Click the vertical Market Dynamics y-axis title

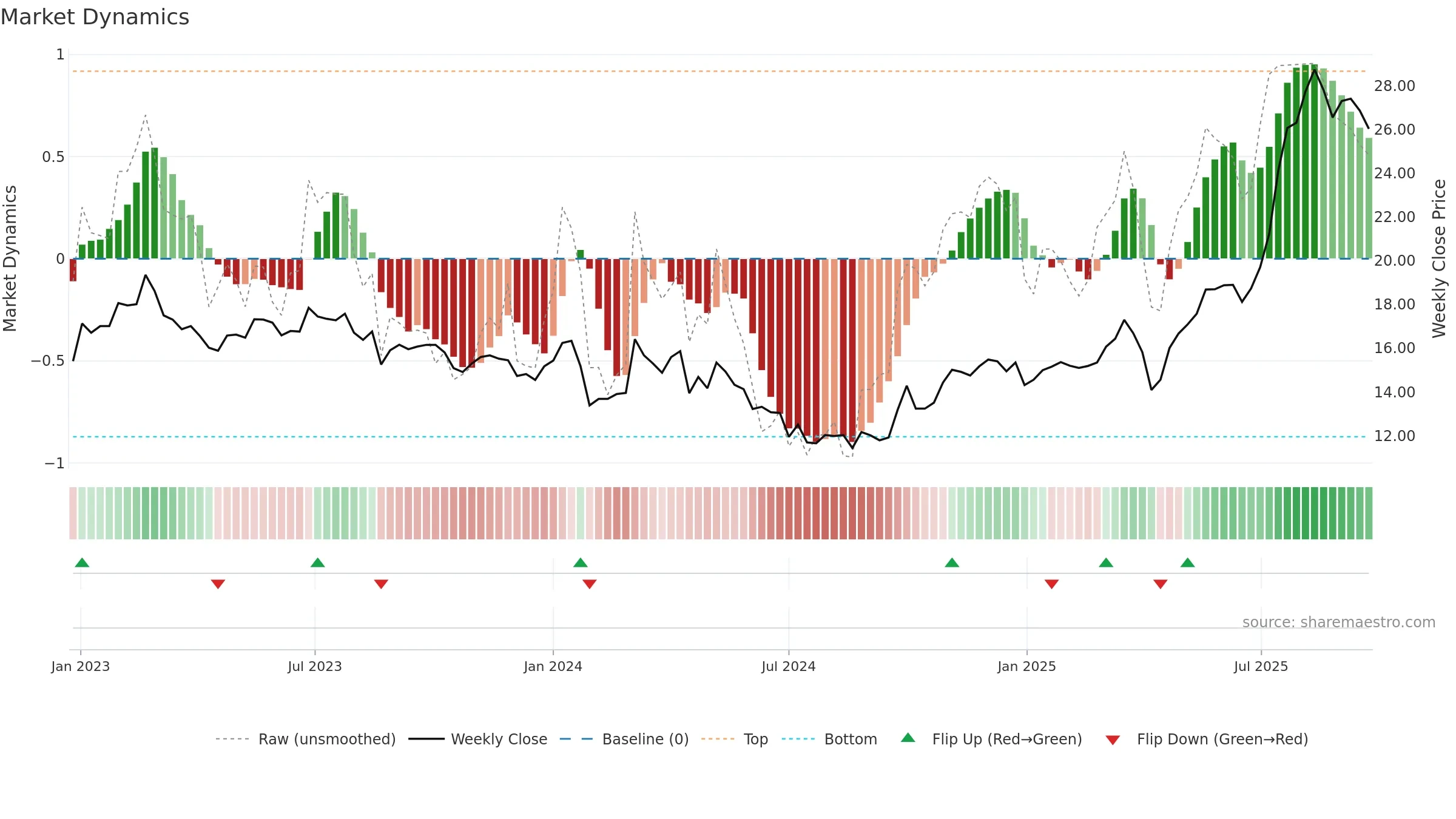(10, 258)
